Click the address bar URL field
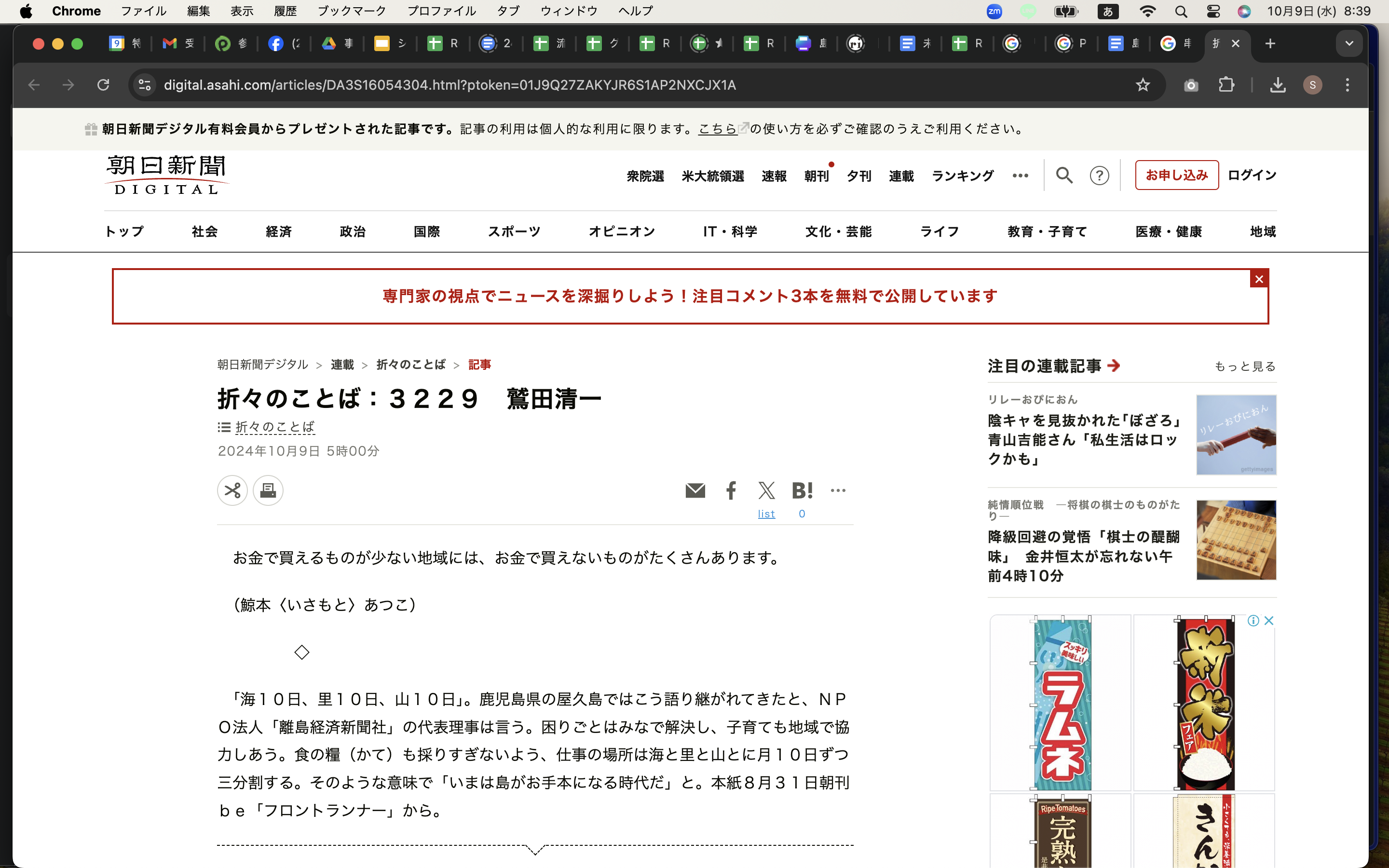The height and width of the screenshot is (868, 1389). [646, 85]
